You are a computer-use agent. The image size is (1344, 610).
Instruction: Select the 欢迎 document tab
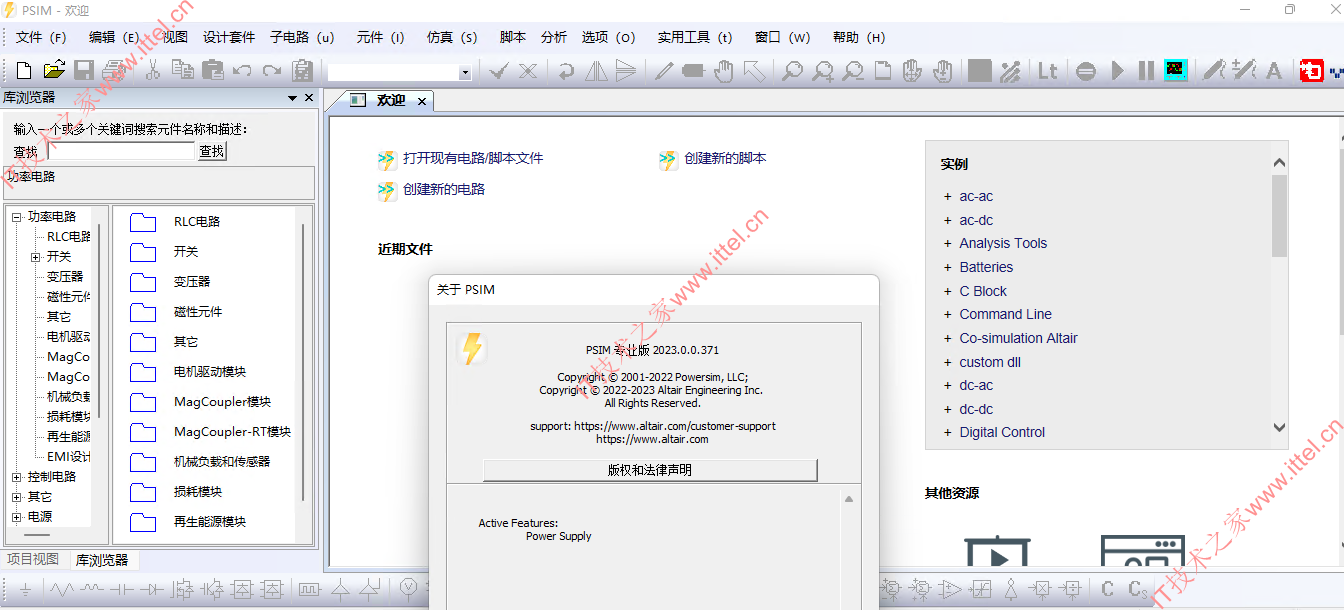click(x=391, y=101)
